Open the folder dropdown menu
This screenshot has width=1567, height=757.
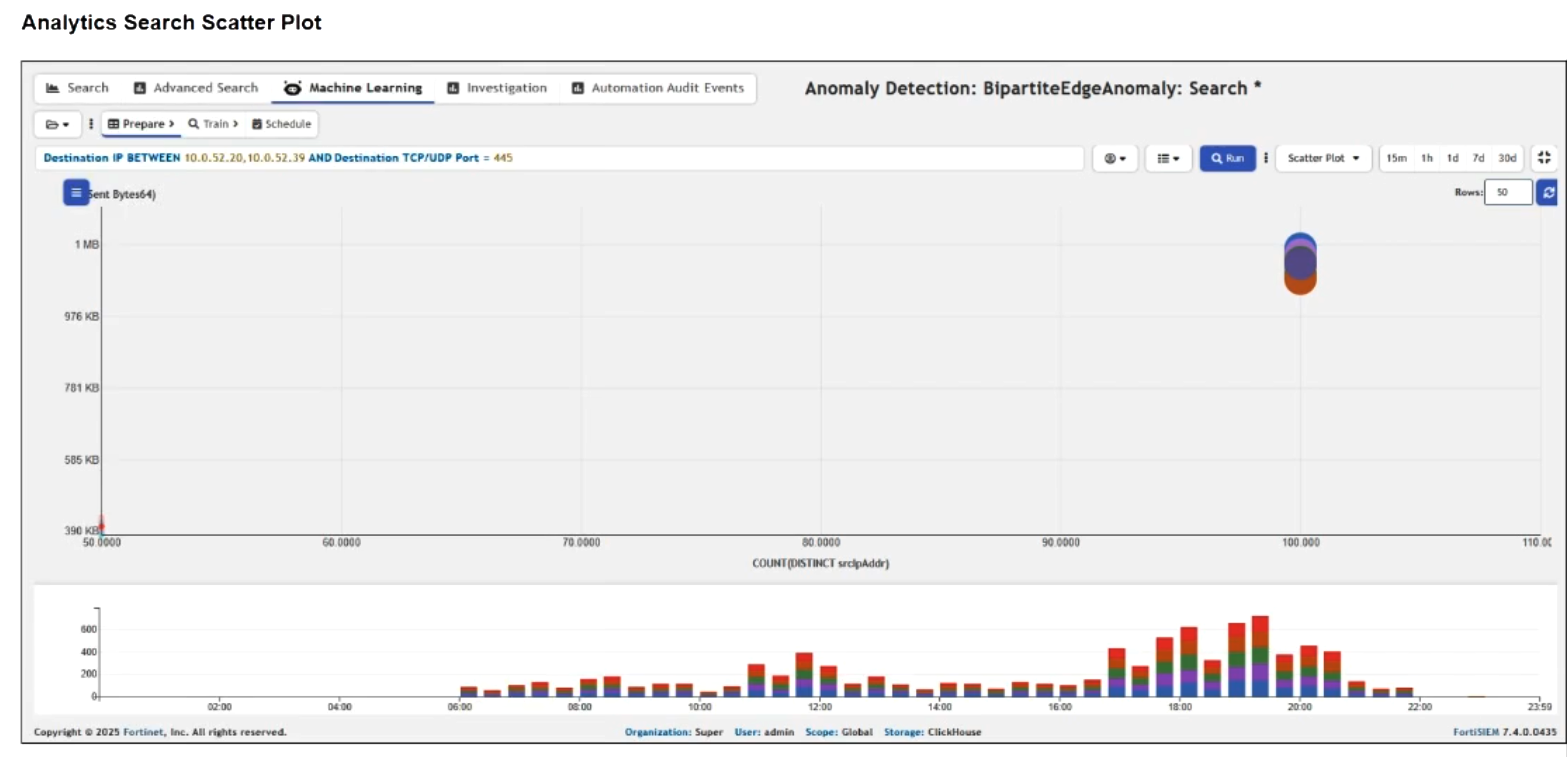click(58, 124)
